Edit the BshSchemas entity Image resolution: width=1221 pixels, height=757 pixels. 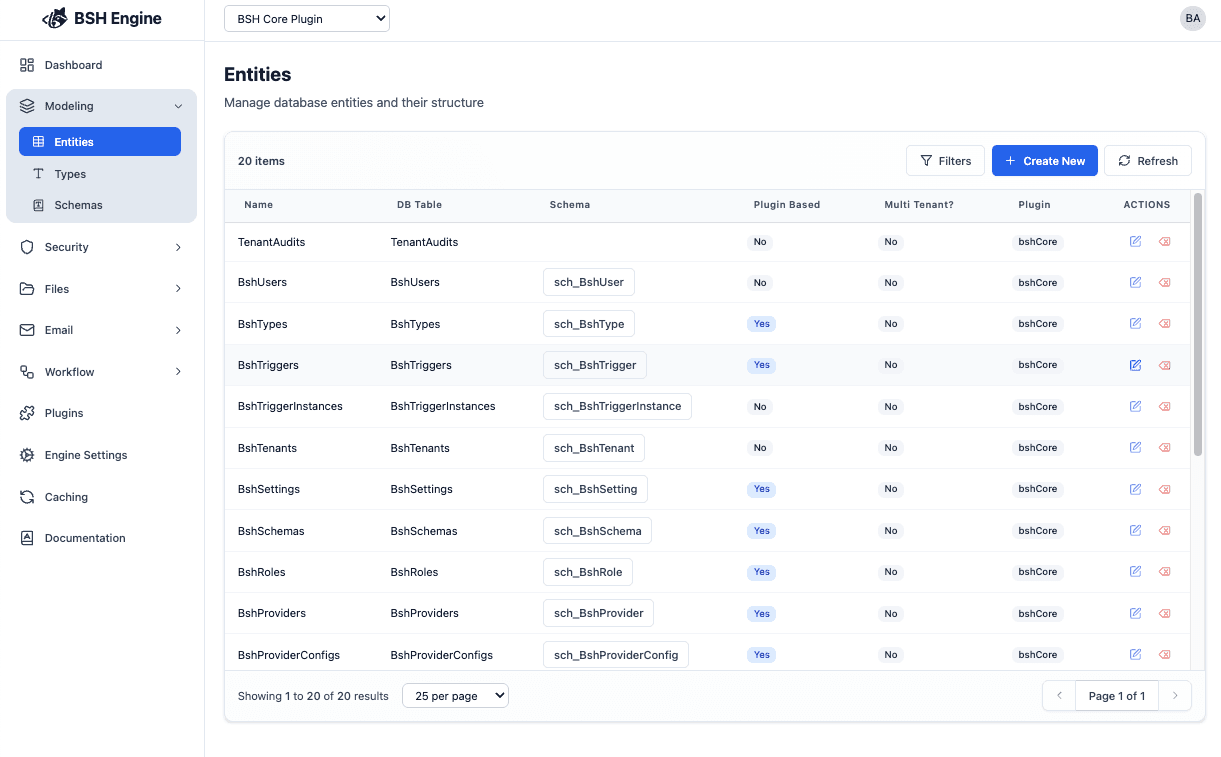point(1135,531)
